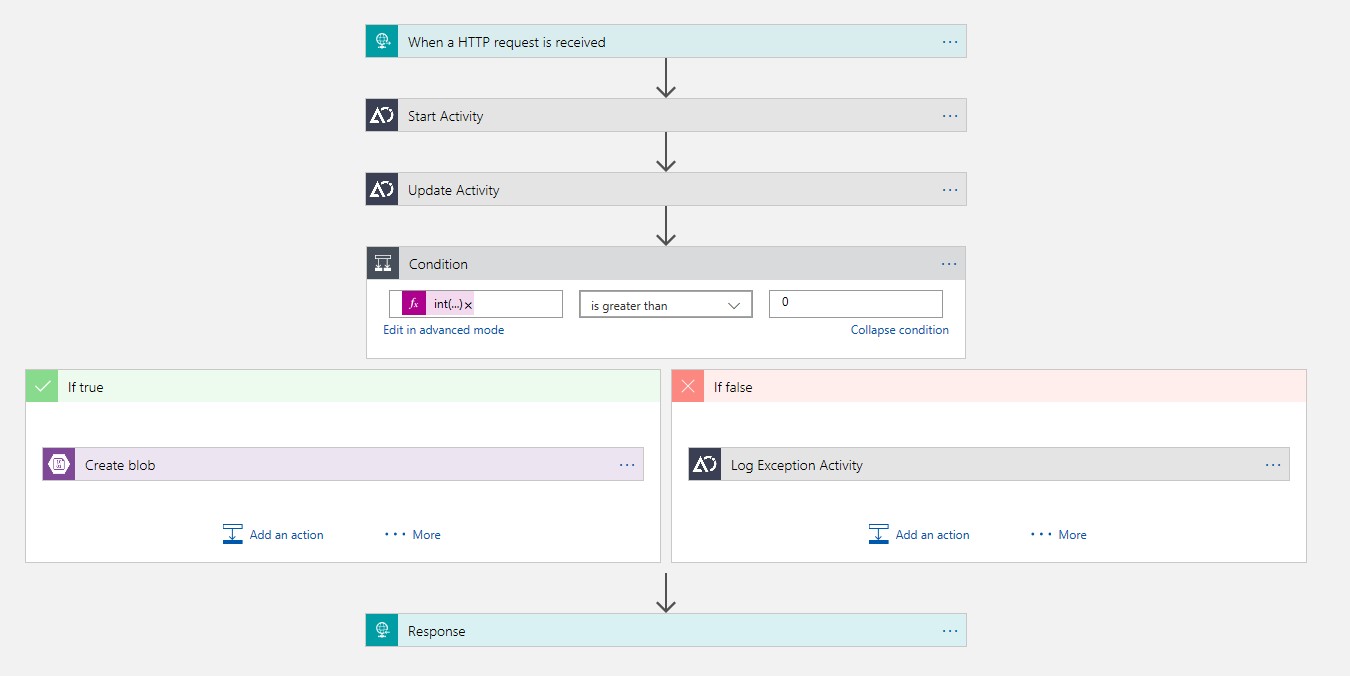The height and width of the screenshot is (676, 1350).
Task: Click Collapse condition link
Action: tap(899, 330)
